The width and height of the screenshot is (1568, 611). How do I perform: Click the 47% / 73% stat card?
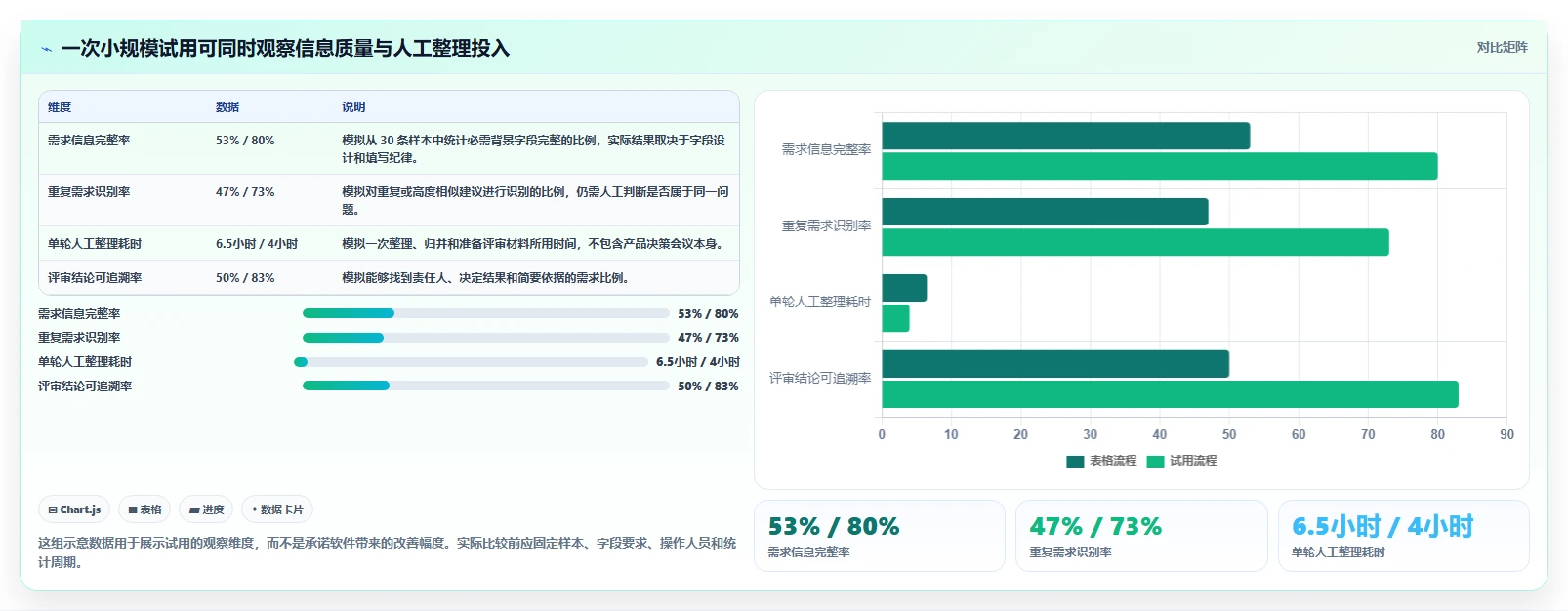click(1141, 536)
